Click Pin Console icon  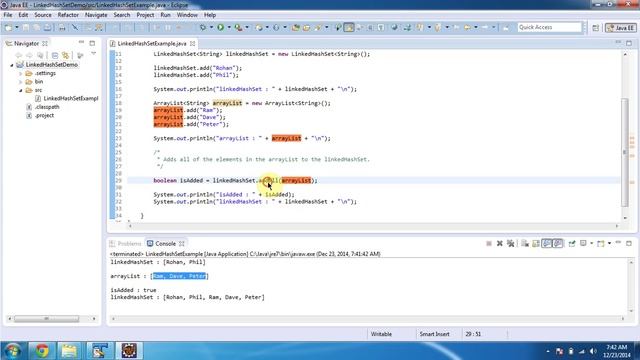572,244
